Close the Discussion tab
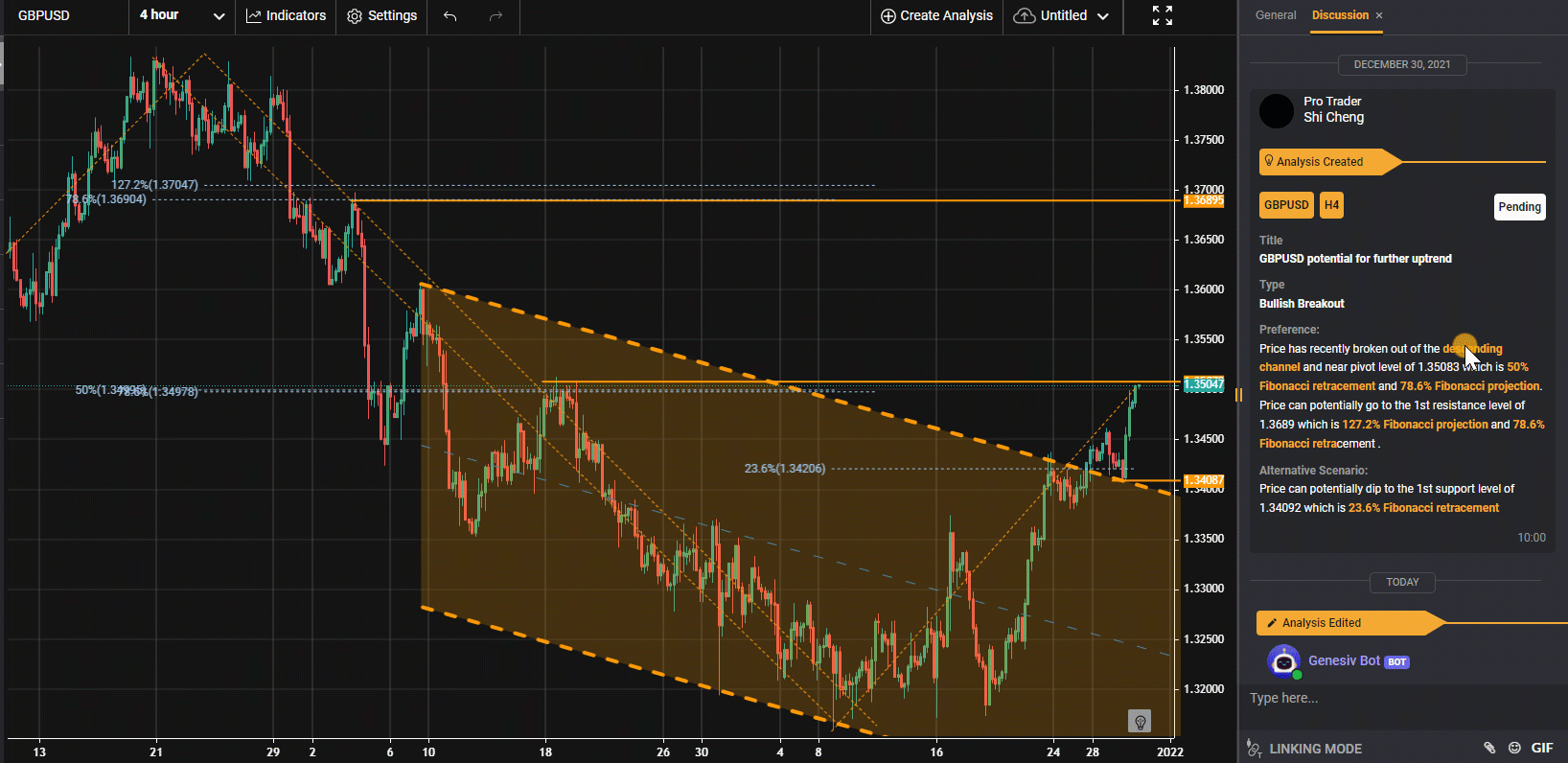Screen dimensions: 1568x763 [x=1379, y=15]
